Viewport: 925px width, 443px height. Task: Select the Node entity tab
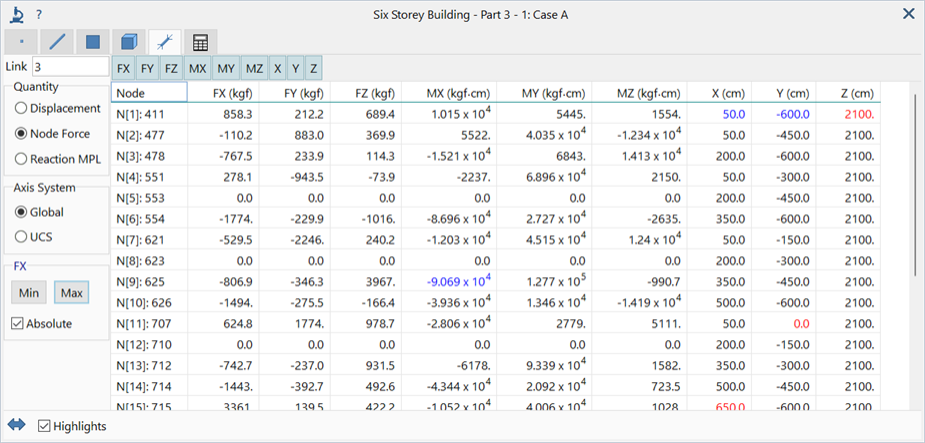(21, 42)
